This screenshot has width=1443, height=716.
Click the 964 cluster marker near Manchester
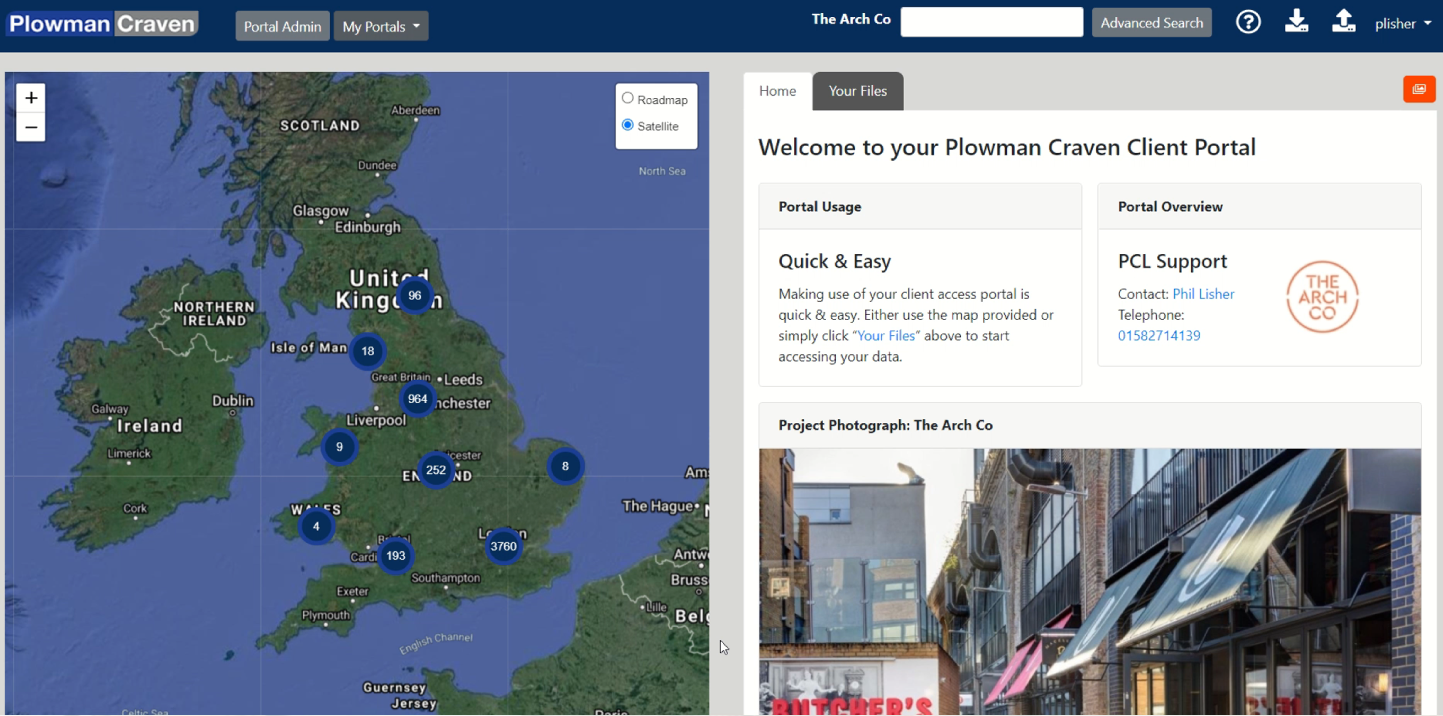point(417,399)
